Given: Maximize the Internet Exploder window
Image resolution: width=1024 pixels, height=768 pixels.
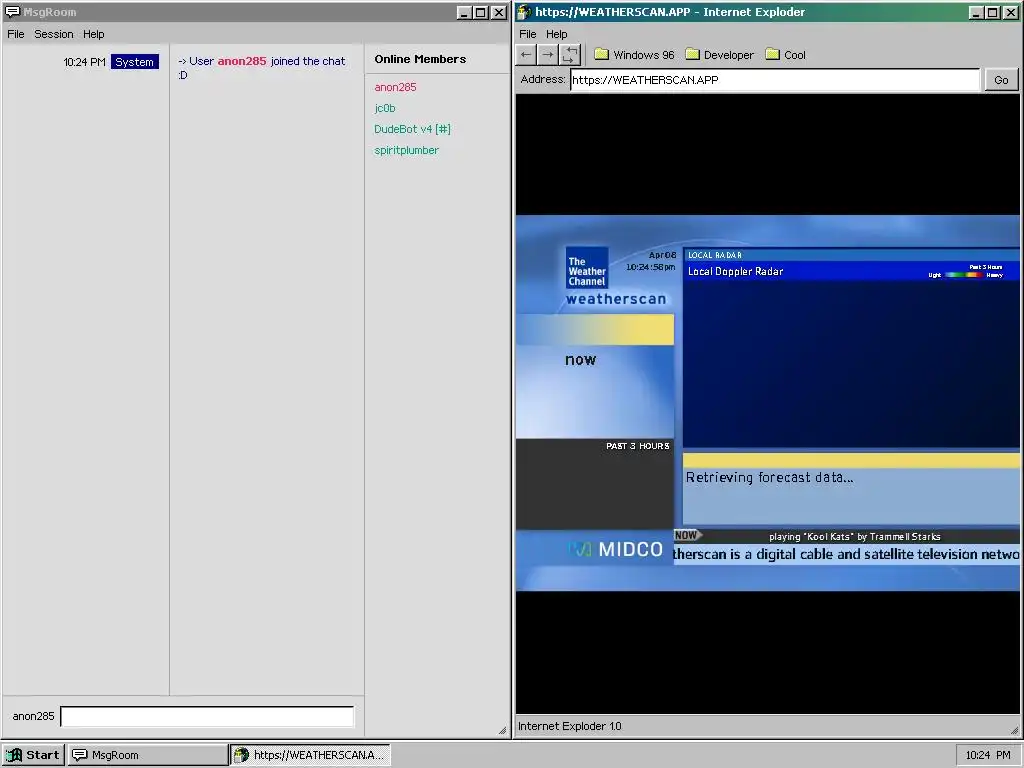Looking at the screenshot, I should point(993,12).
